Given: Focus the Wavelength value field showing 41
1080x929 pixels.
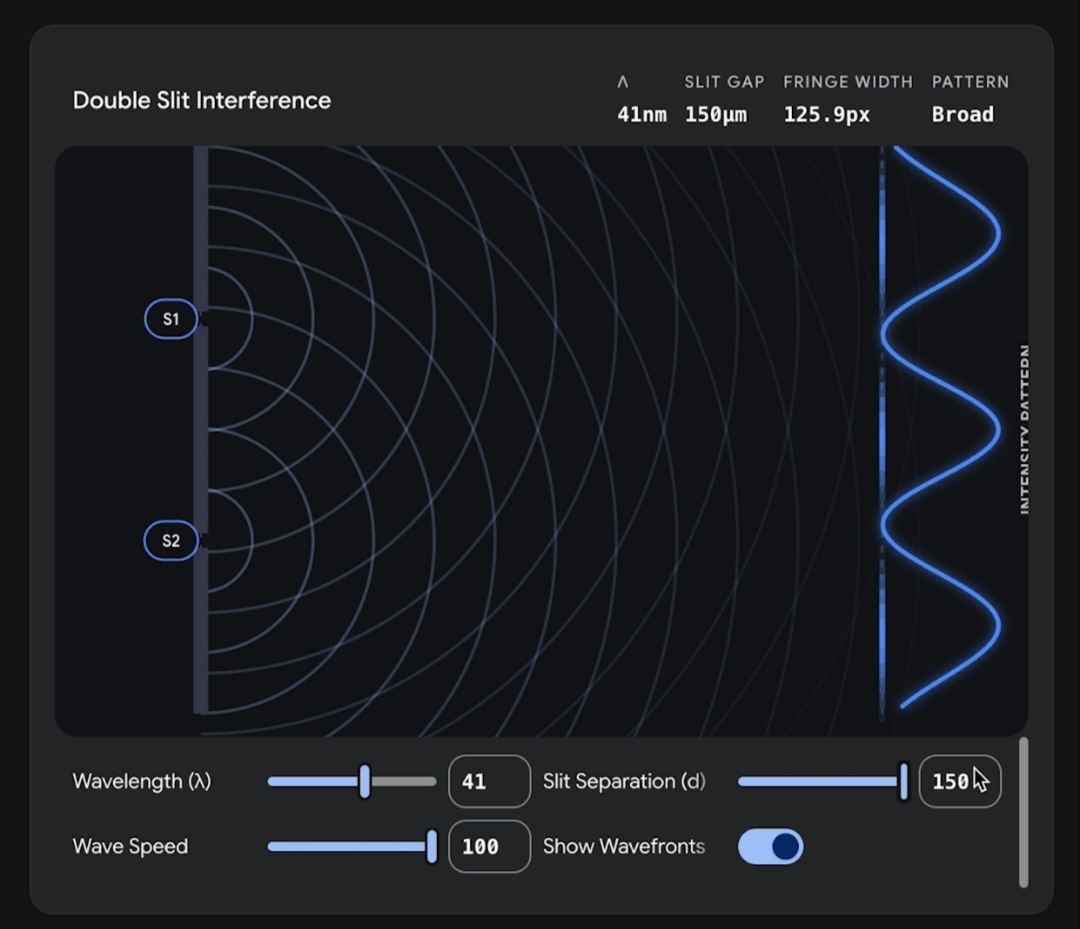Looking at the screenshot, I should click(489, 781).
